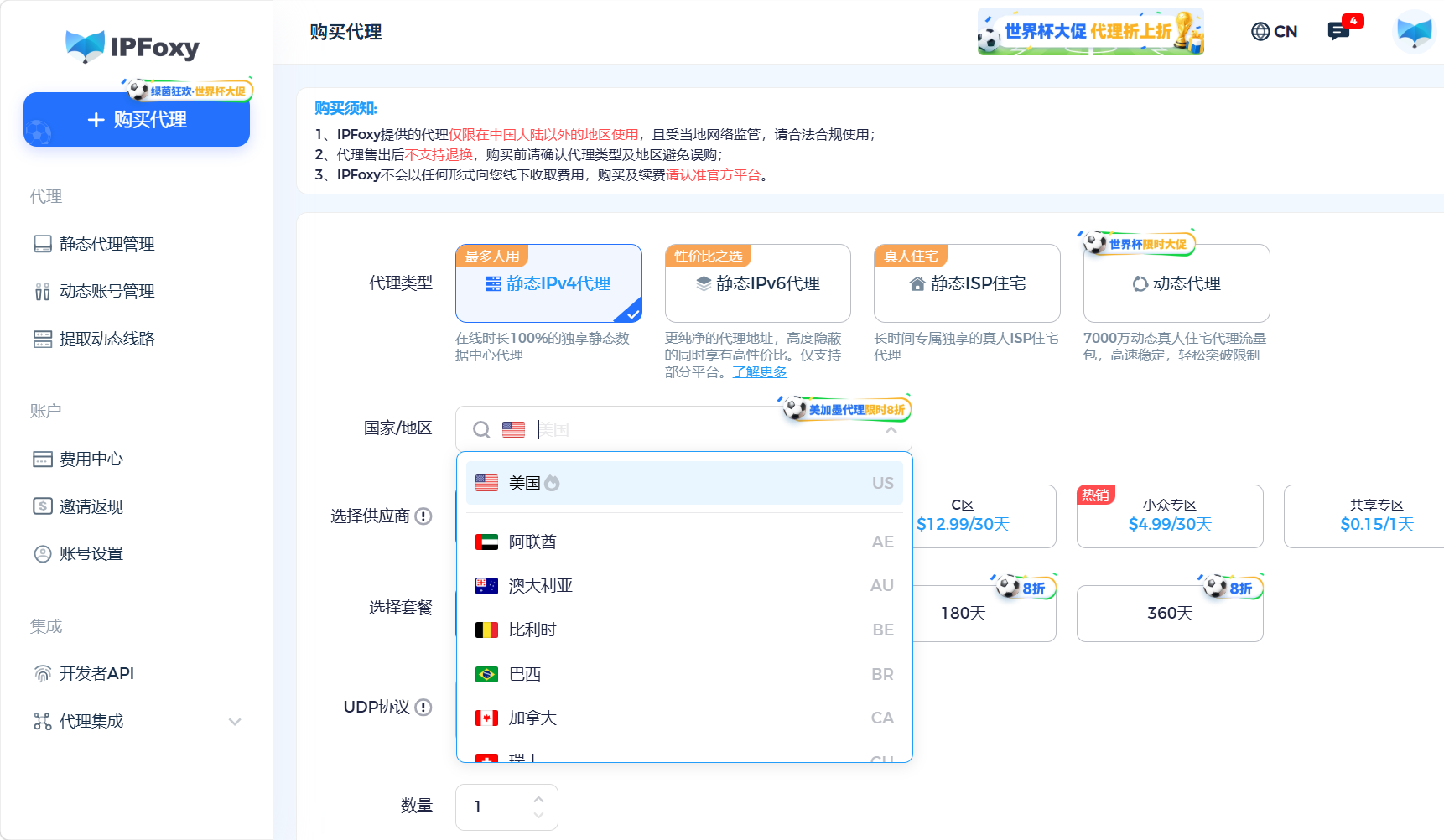Image resolution: width=1444 pixels, height=840 pixels.
Task: Click the info icon beside UDP协议
Action: (x=423, y=708)
